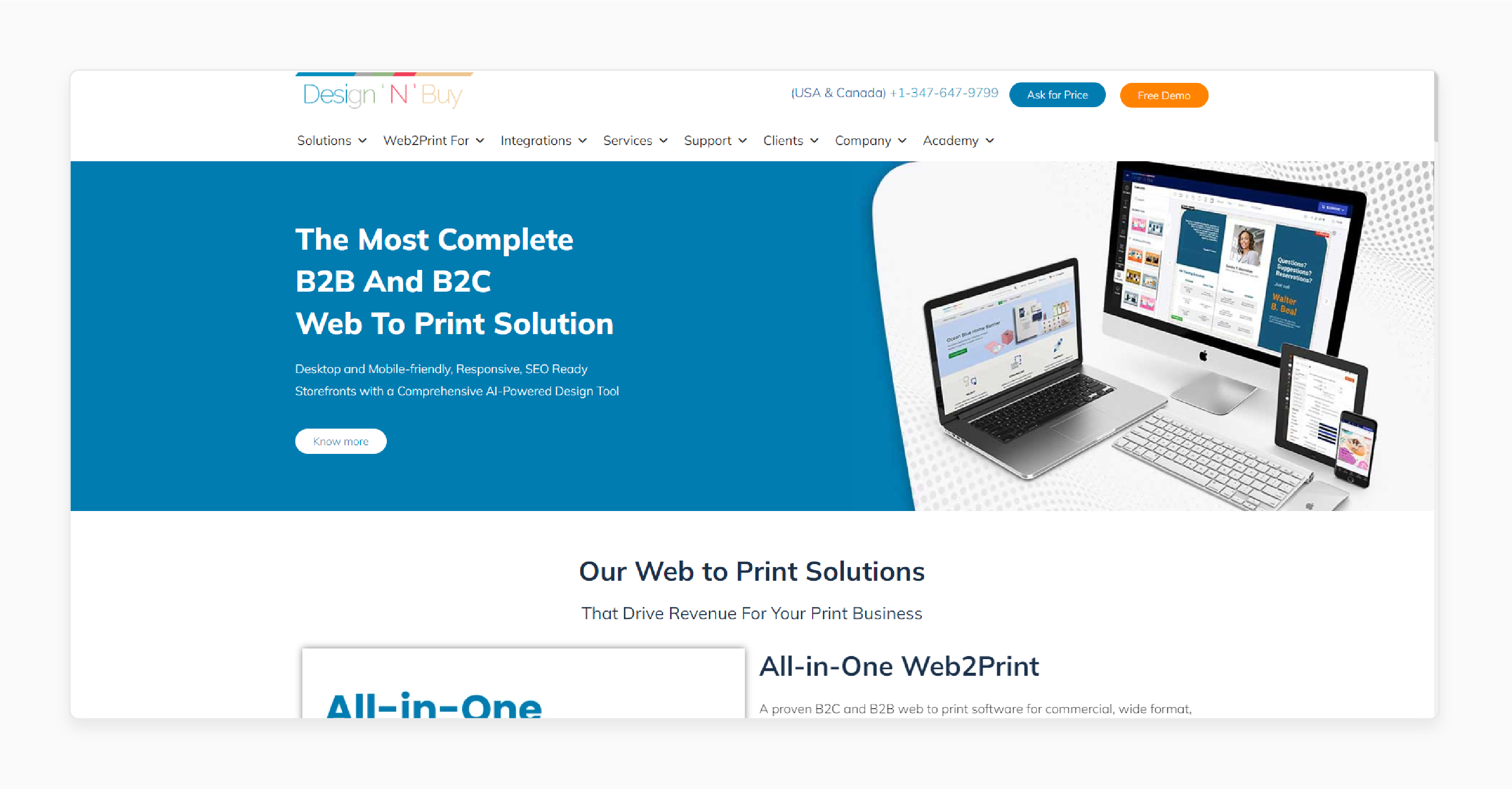
Task: Click the Ask for Price button icon
Action: (x=1058, y=95)
